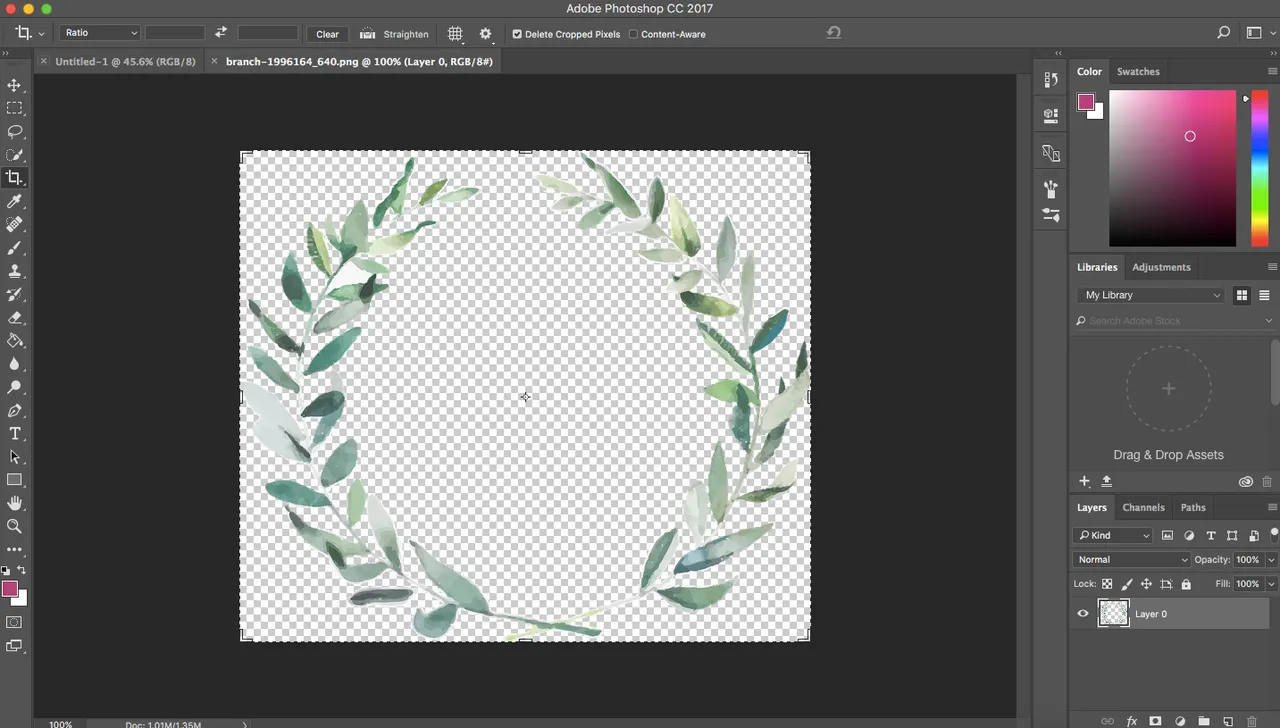Hide Layer 0 using eye icon
The image size is (1280, 728).
tap(1083, 614)
